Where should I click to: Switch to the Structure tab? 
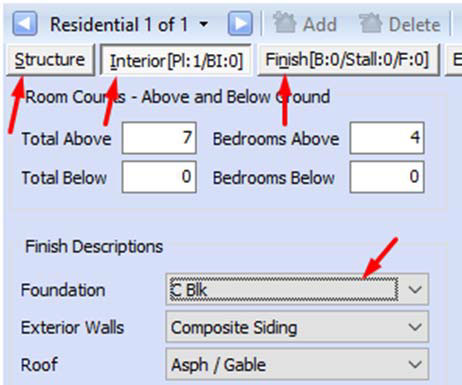[50, 60]
